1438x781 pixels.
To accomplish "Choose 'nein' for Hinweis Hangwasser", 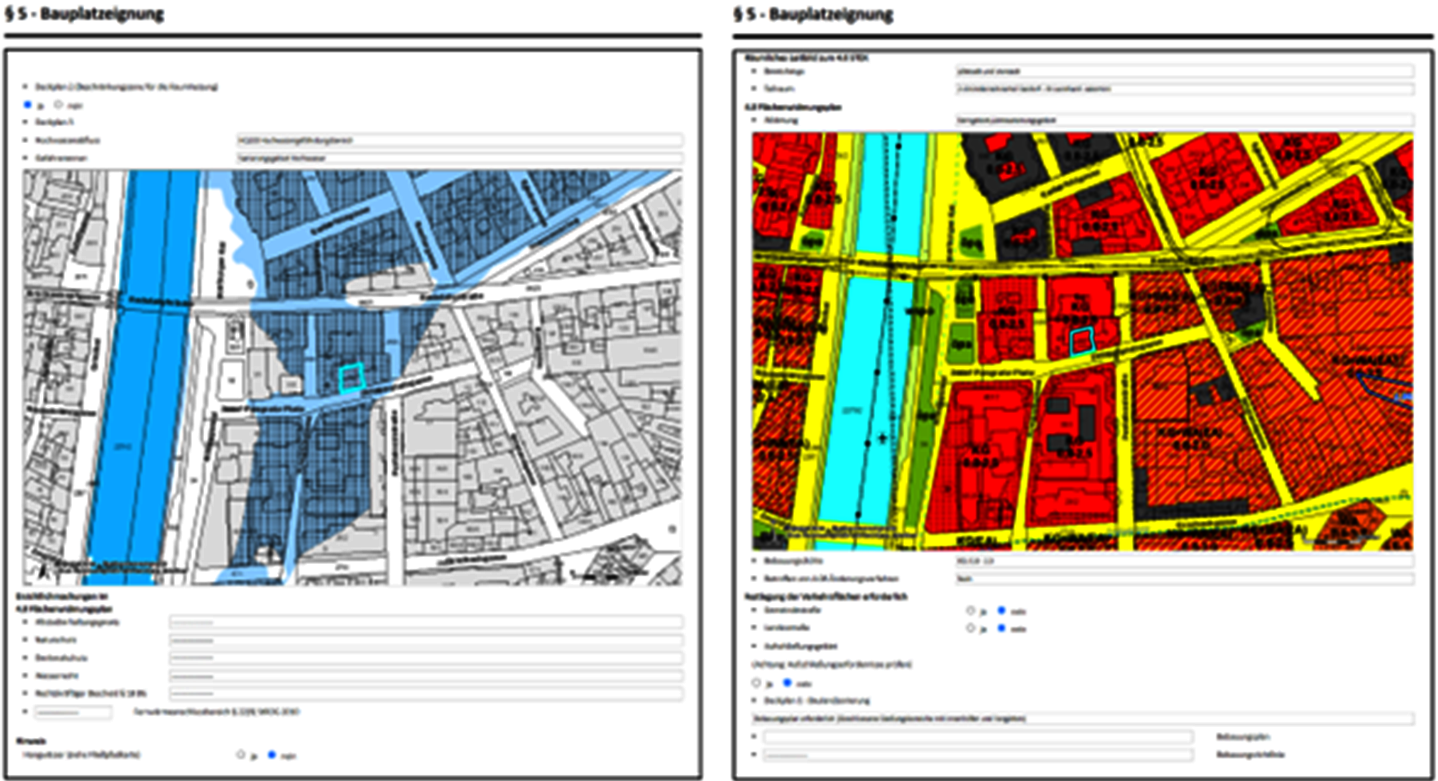I will (x=271, y=755).
